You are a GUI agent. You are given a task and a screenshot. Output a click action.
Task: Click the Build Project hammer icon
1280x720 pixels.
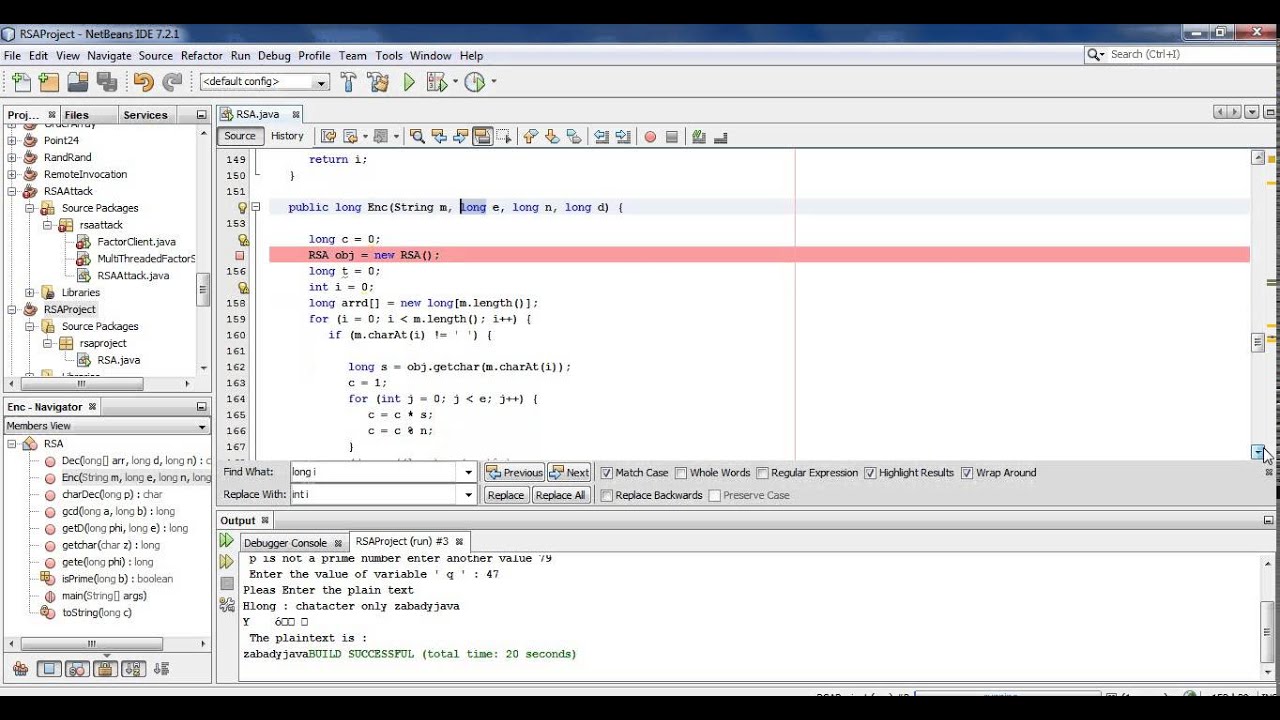click(x=349, y=82)
